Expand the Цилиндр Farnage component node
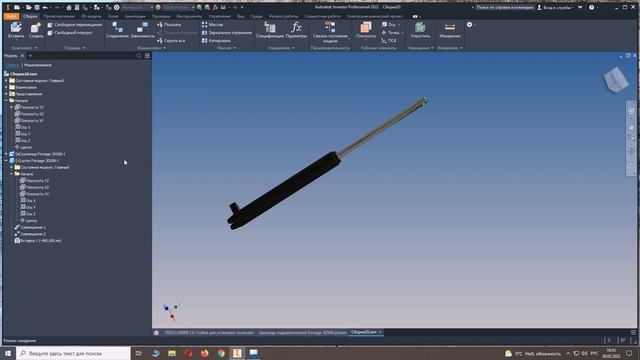Image resolution: width=640 pixels, height=360 pixels. click(x=6, y=154)
